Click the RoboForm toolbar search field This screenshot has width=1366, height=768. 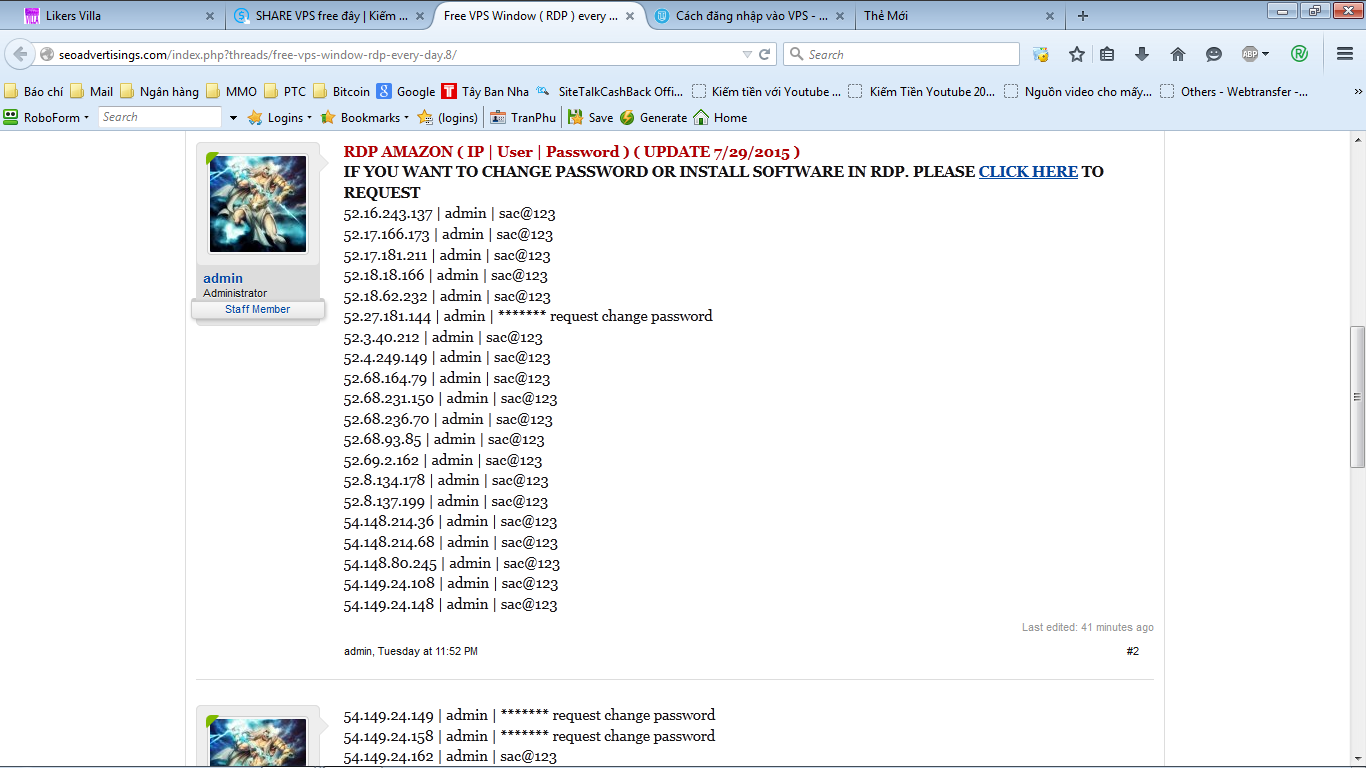point(160,117)
